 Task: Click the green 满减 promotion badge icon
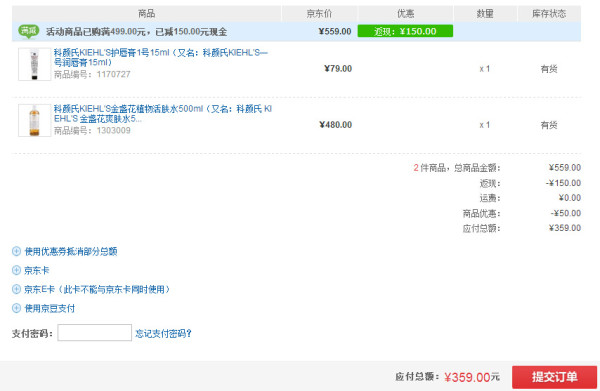[x=29, y=31]
